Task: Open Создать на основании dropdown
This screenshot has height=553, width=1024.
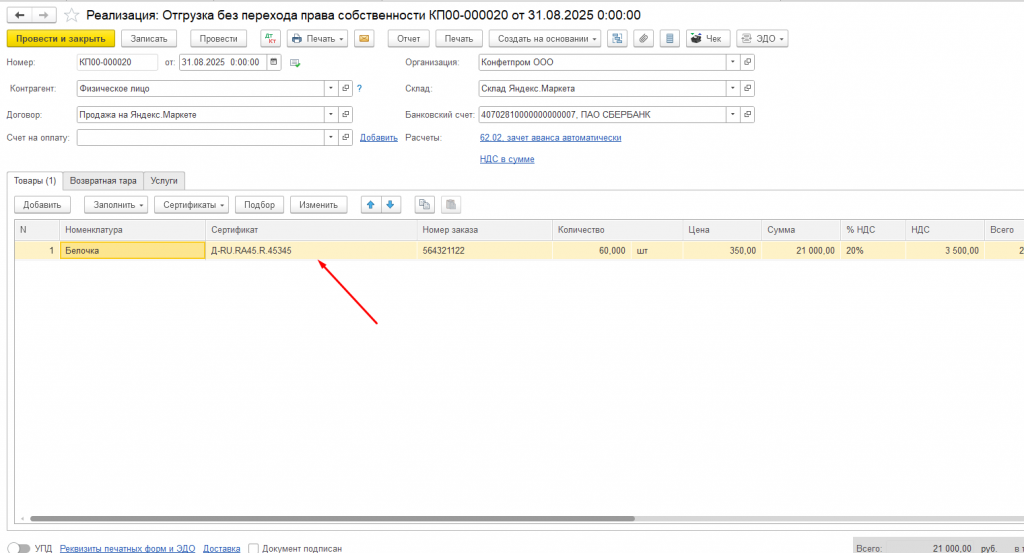Action: (545, 39)
